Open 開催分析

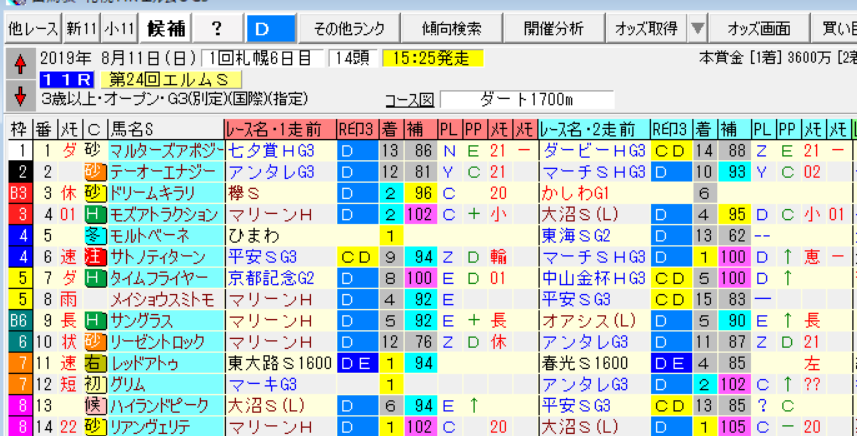pyautogui.click(x=553, y=28)
